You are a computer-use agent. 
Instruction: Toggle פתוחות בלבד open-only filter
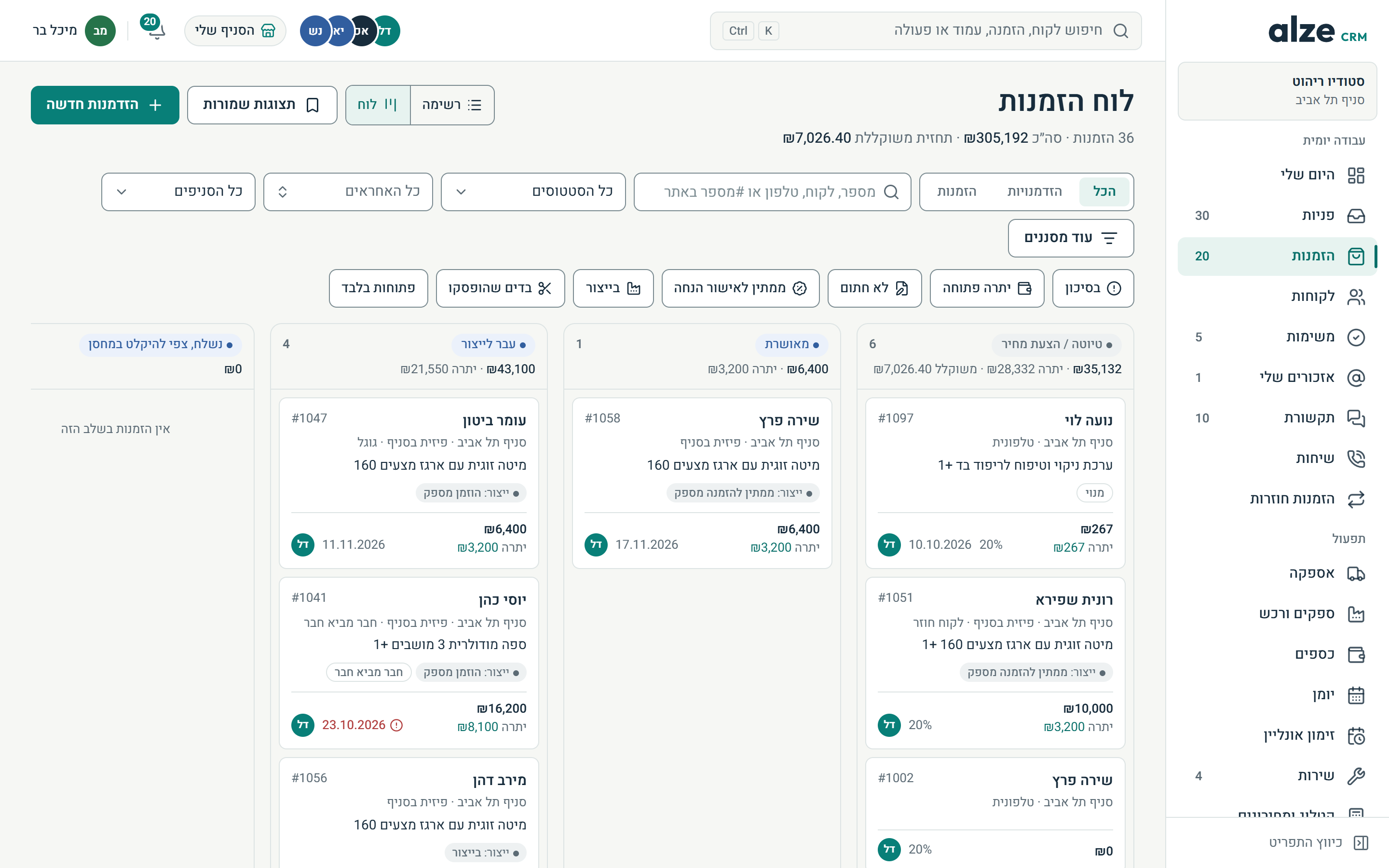[378, 288]
